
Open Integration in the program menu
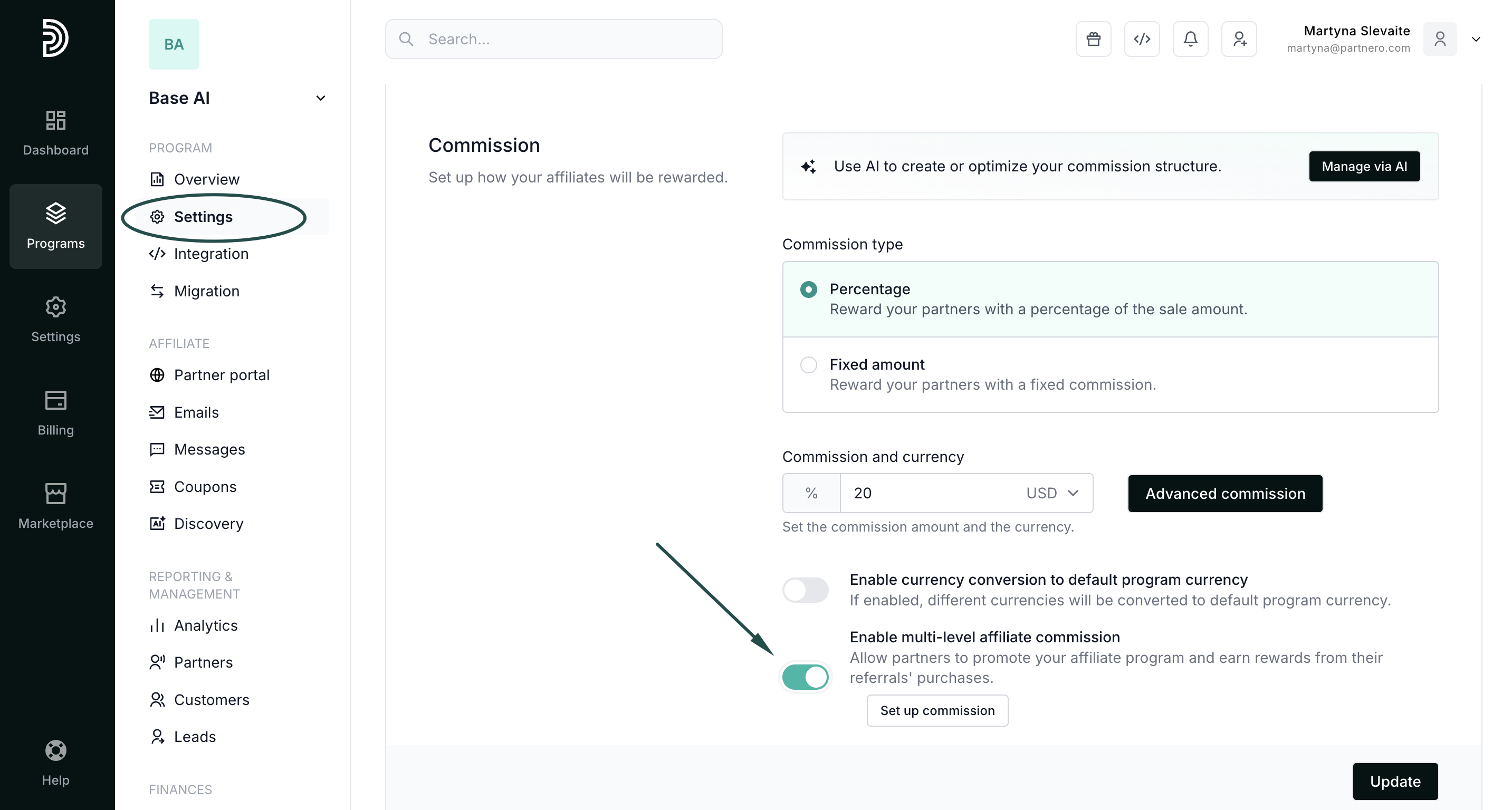[210, 254]
